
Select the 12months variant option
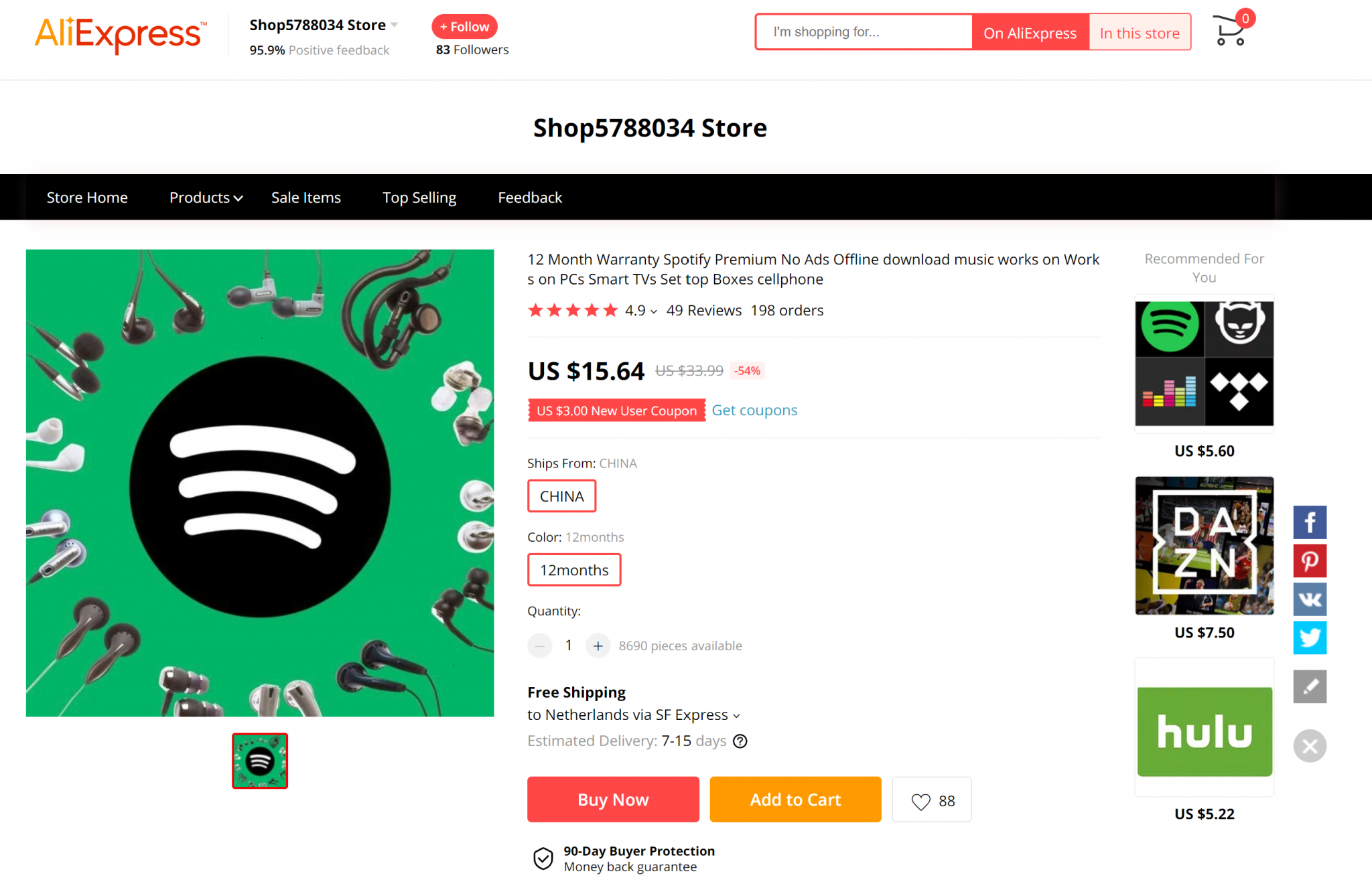click(x=574, y=570)
